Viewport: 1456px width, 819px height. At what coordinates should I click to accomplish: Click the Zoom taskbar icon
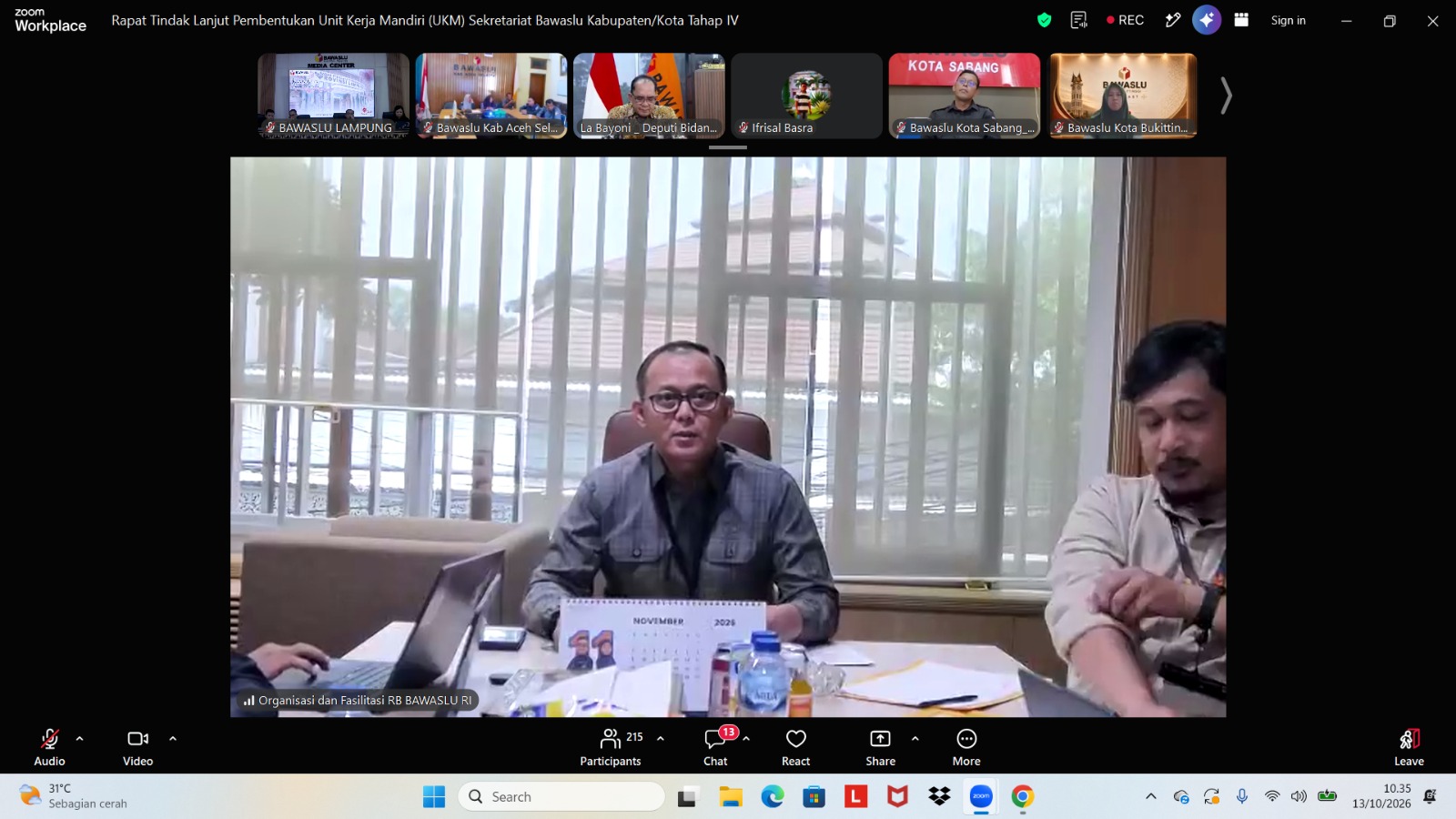tap(981, 797)
